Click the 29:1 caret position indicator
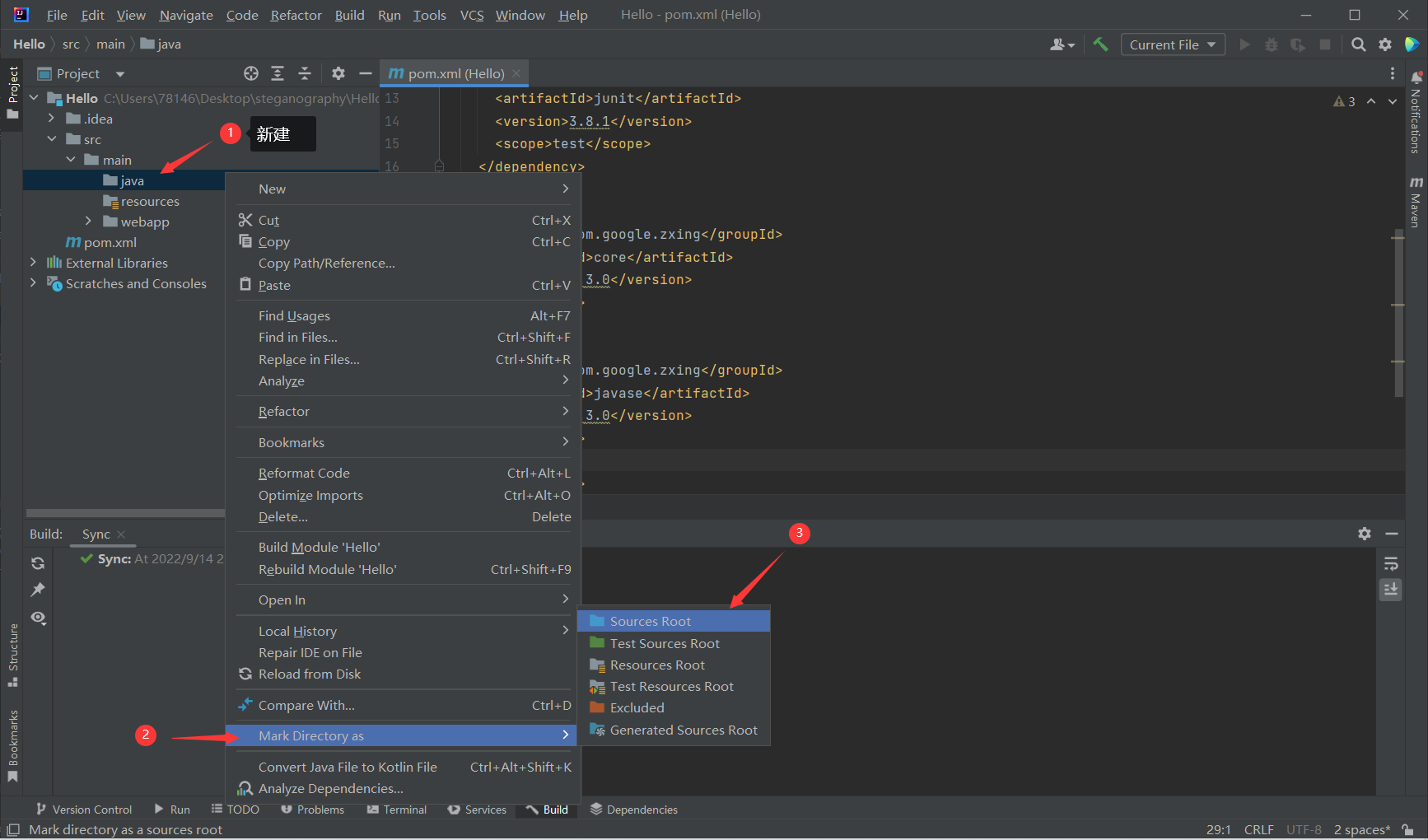Screen dimensions: 1428x840 [1218, 829]
